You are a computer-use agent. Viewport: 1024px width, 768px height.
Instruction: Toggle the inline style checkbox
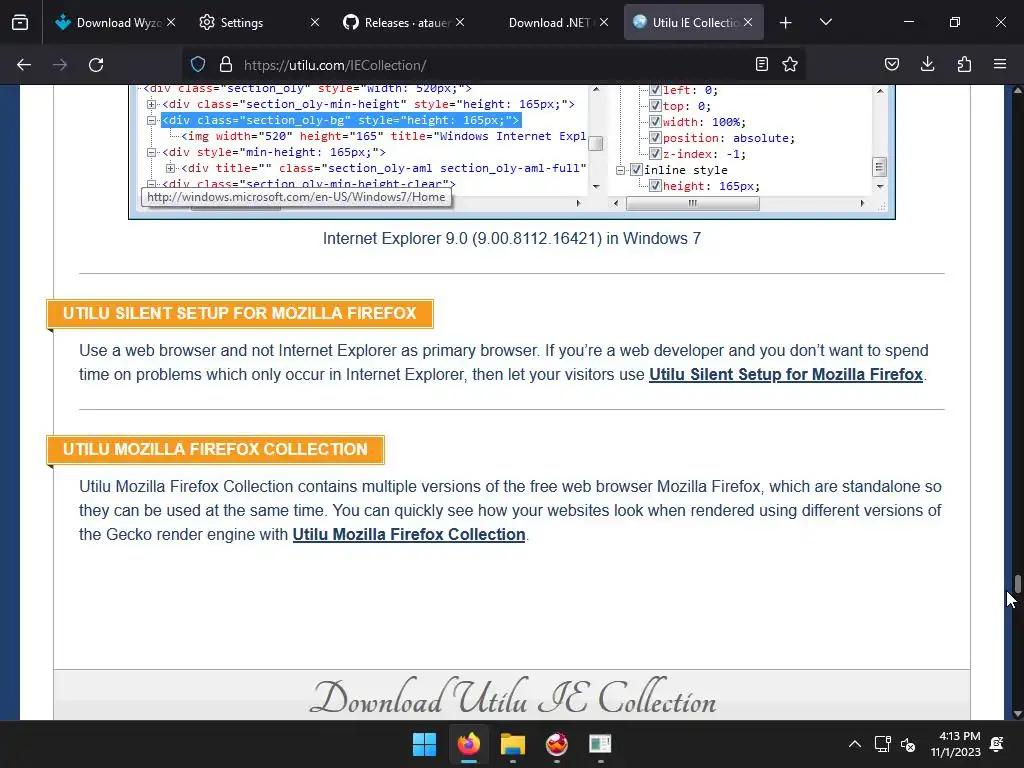coord(636,170)
